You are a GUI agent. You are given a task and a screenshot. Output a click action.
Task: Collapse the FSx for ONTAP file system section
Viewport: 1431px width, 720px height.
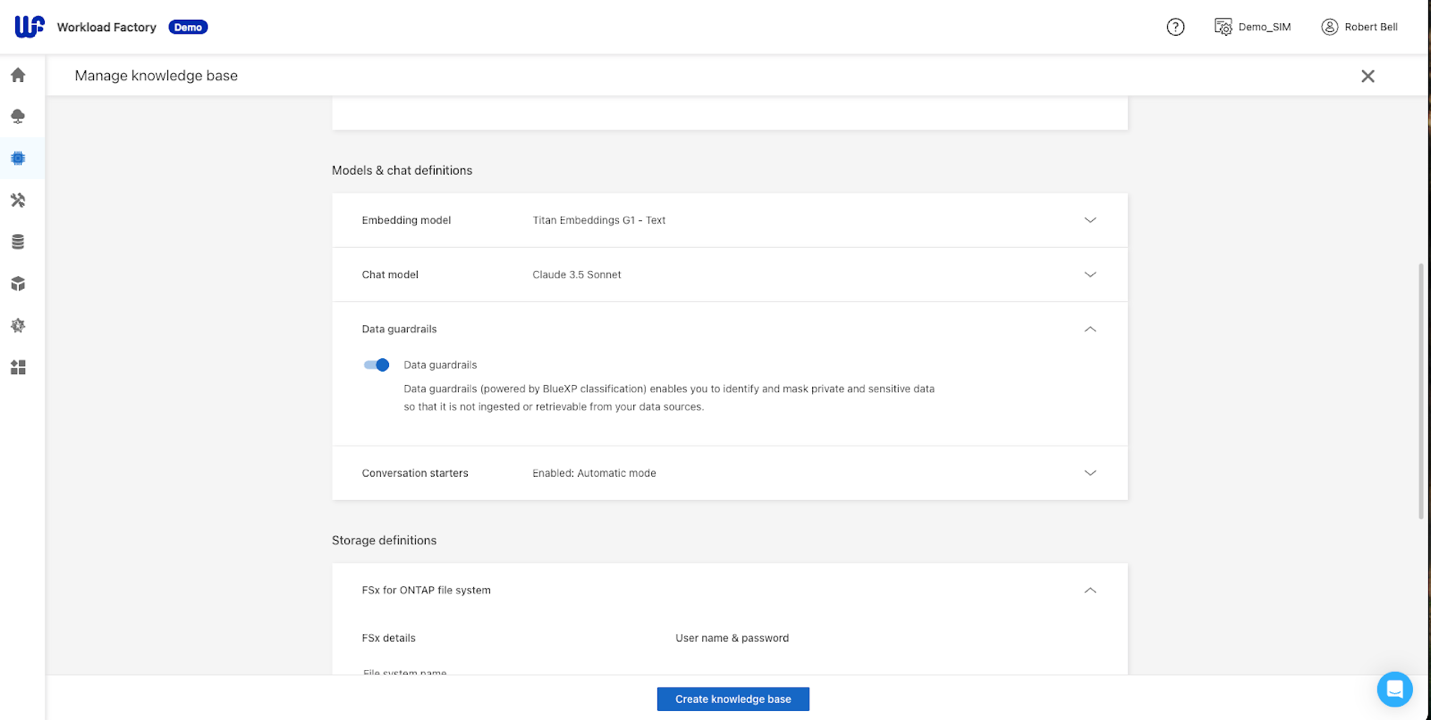pos(1090,590)
